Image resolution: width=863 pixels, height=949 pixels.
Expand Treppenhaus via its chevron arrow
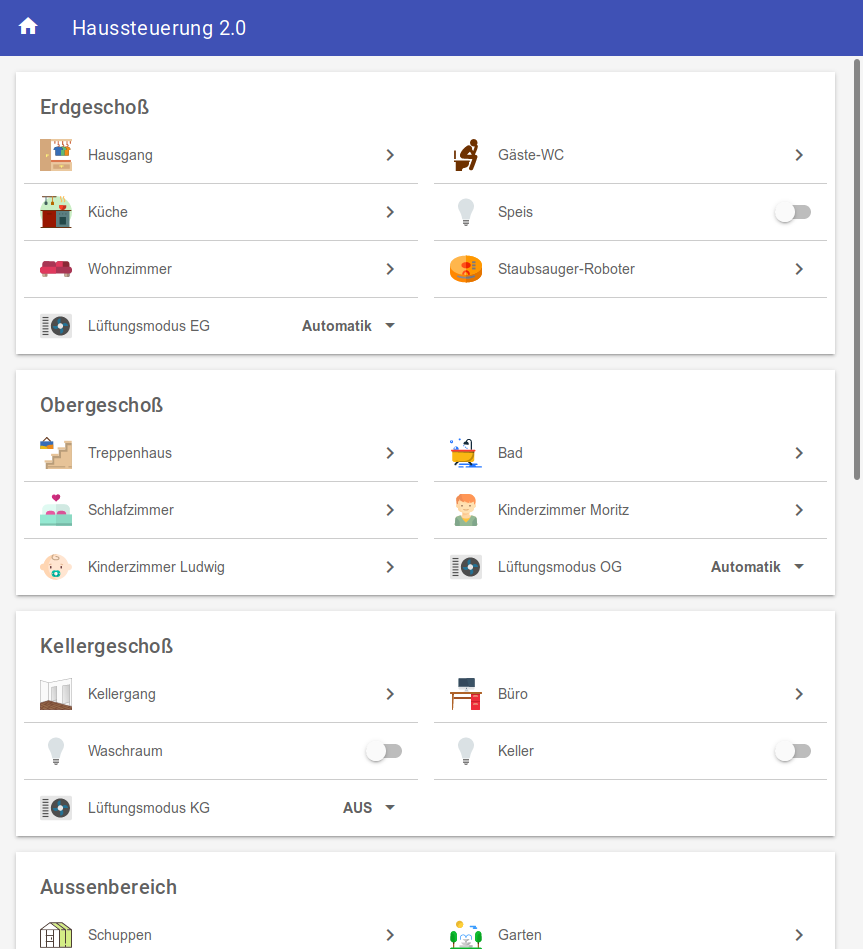[390, 453]
